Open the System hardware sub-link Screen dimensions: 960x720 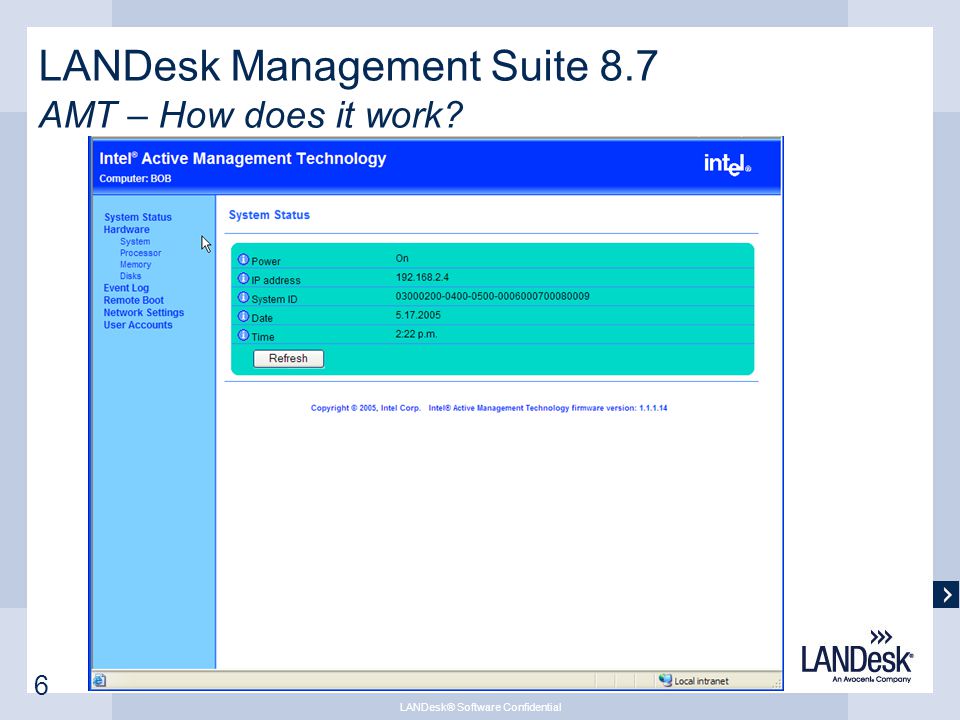135,241
